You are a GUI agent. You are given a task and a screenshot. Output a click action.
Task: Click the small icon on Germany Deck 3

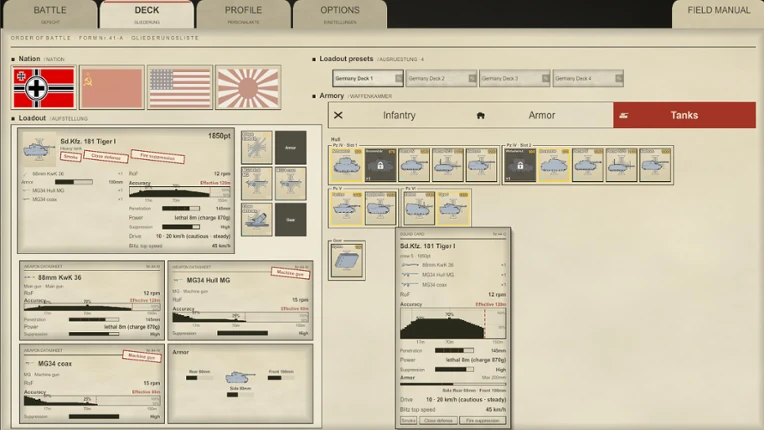(x=545, y=78)
